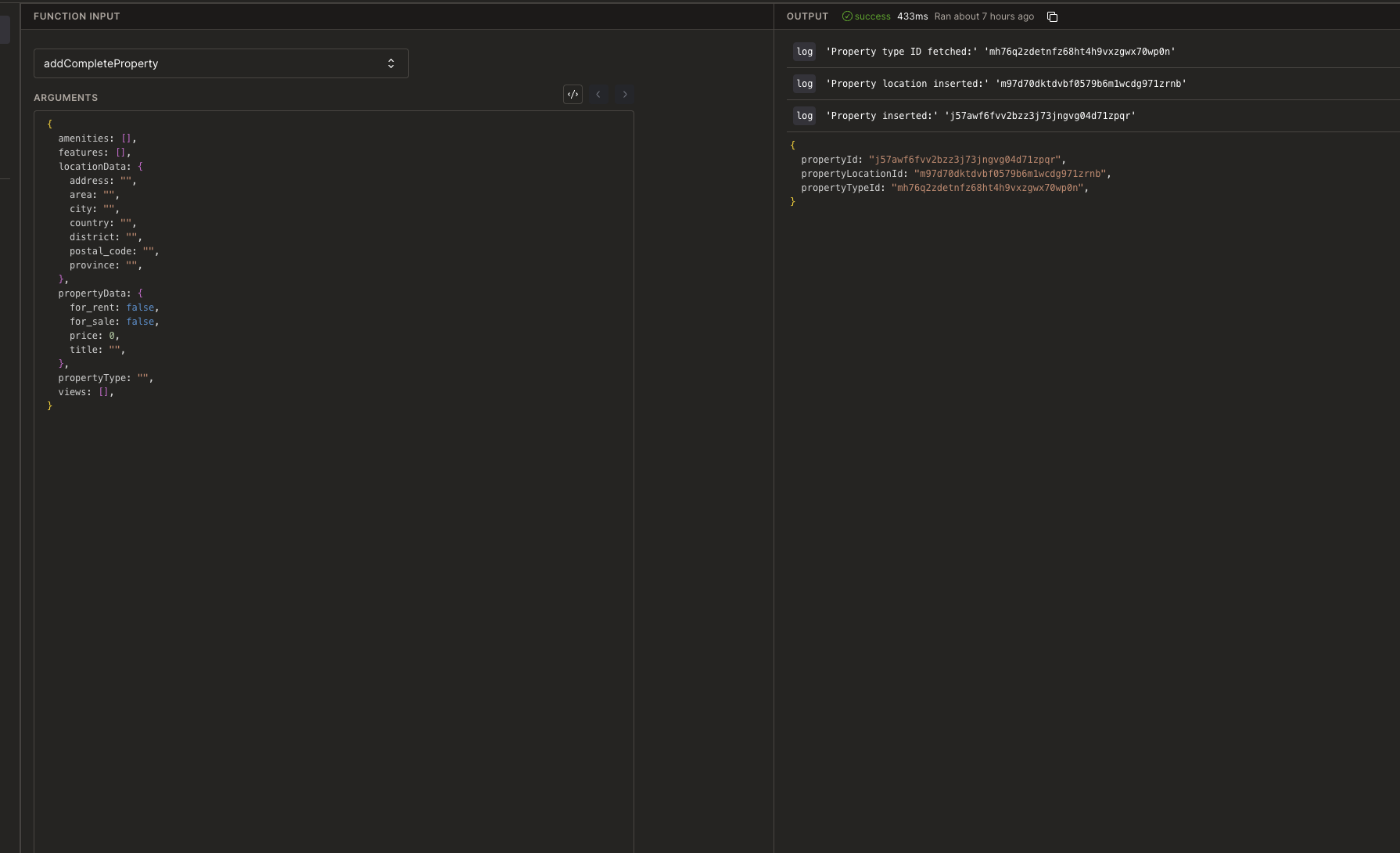The height and width of the screenshot is (853, 1400).
Task: Click the 'Ran about 7 hours ago' timestamp
Action: tap(984, 16)
